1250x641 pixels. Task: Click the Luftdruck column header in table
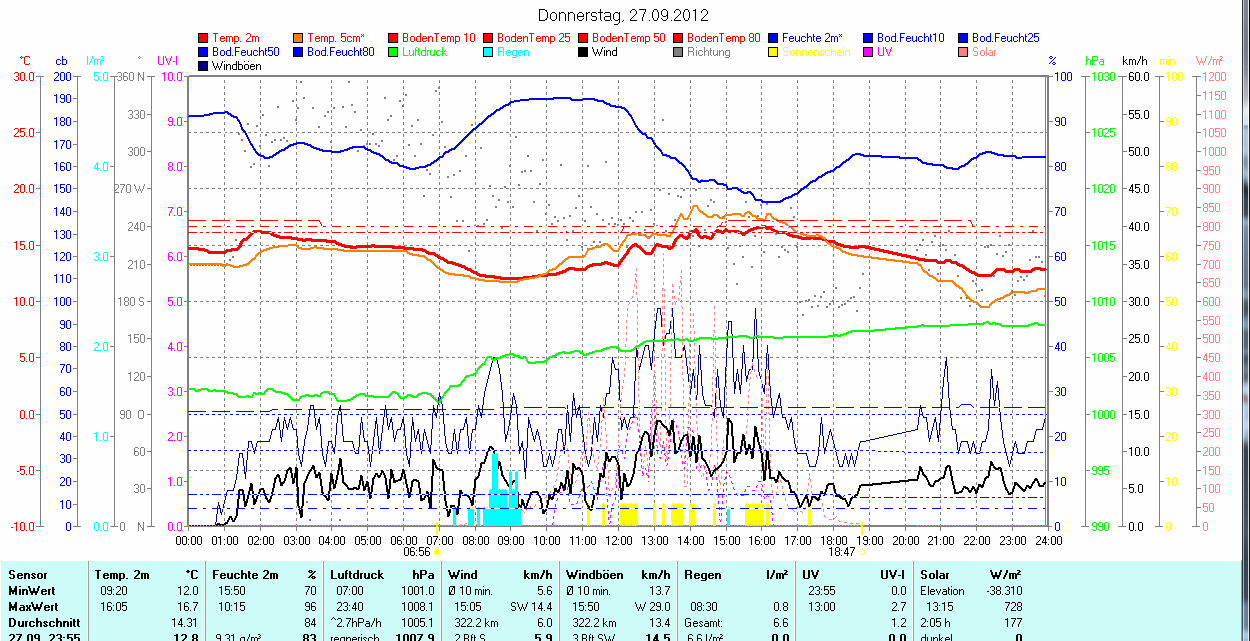click(x=356, y=575)
